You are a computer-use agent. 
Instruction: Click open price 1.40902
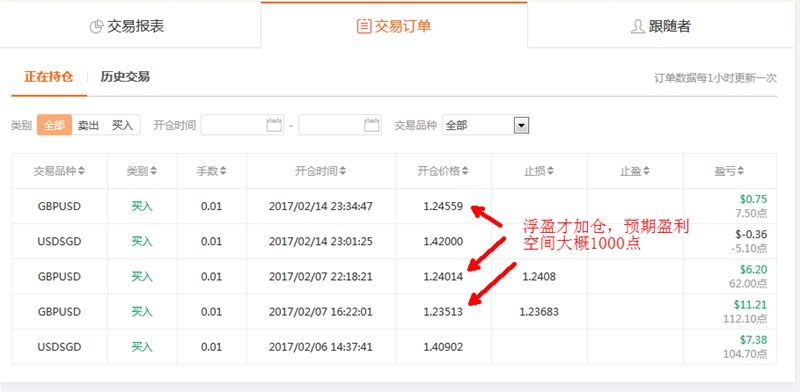coord(443,347)
